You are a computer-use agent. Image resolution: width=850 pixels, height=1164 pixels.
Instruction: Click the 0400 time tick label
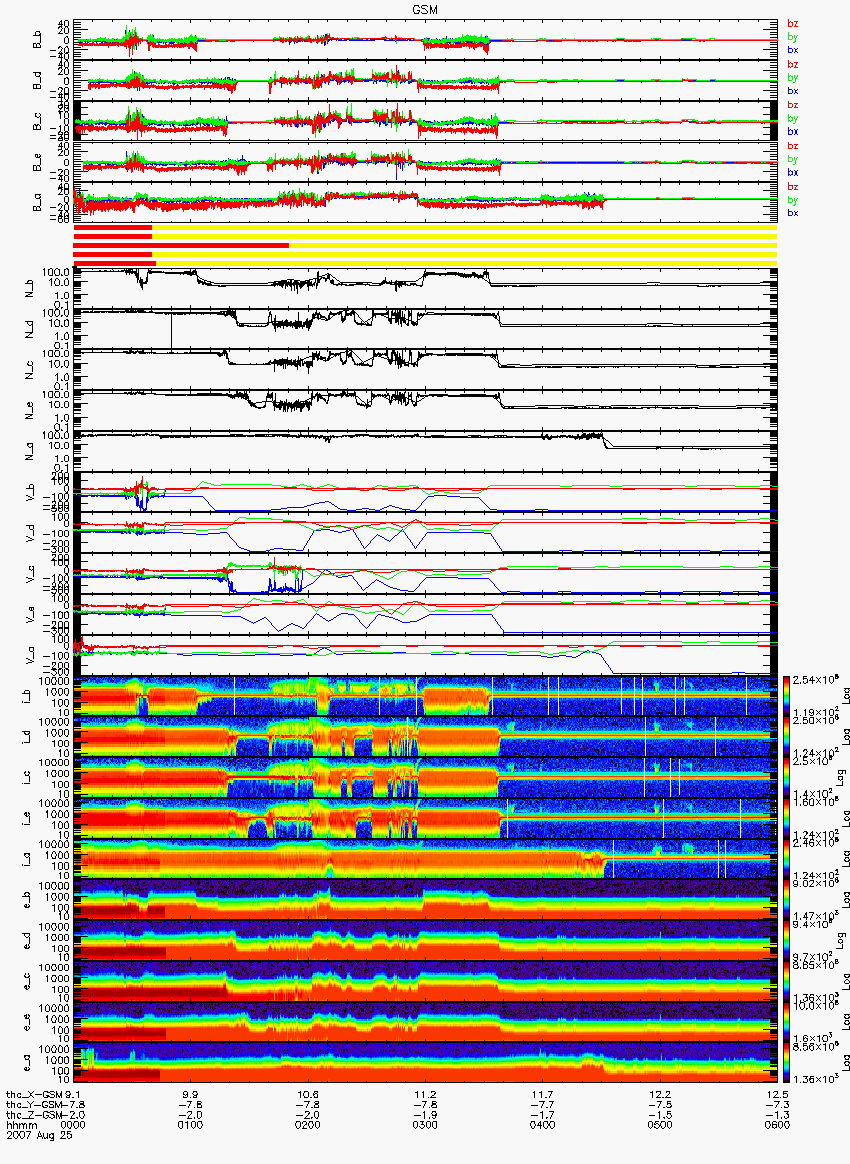point(542,1125)
